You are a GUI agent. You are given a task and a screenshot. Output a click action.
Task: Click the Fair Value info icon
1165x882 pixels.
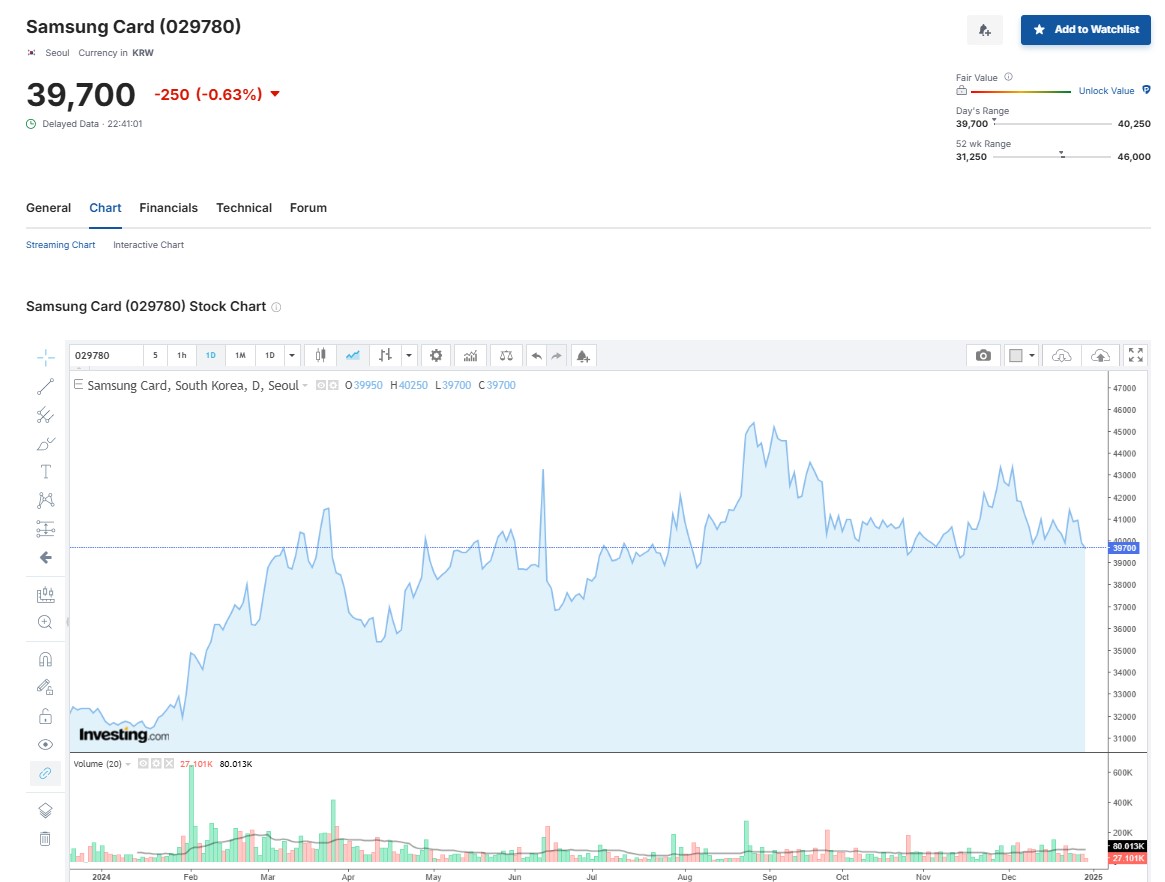click(x=1008, y=77)
